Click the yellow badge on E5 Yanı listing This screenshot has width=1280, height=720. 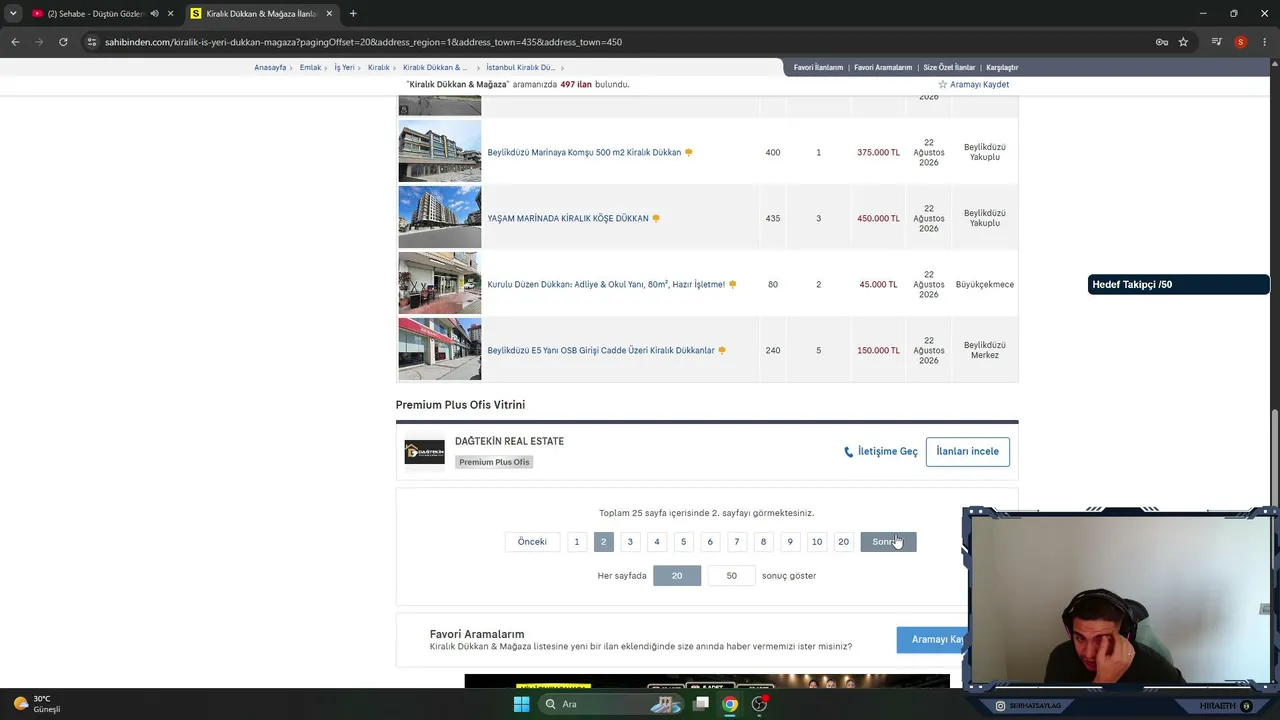pos(722,350)
